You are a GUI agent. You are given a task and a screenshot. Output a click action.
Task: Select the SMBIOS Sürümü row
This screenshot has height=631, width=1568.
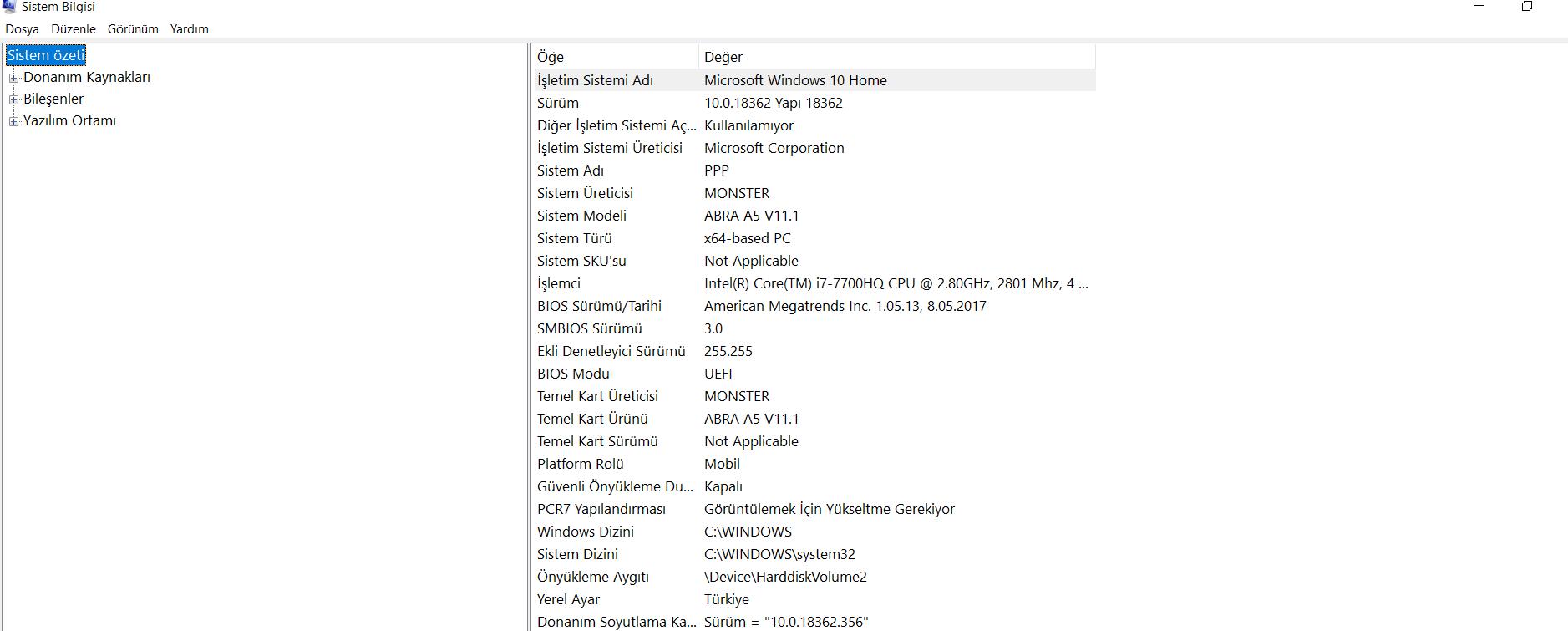(814, 328)
